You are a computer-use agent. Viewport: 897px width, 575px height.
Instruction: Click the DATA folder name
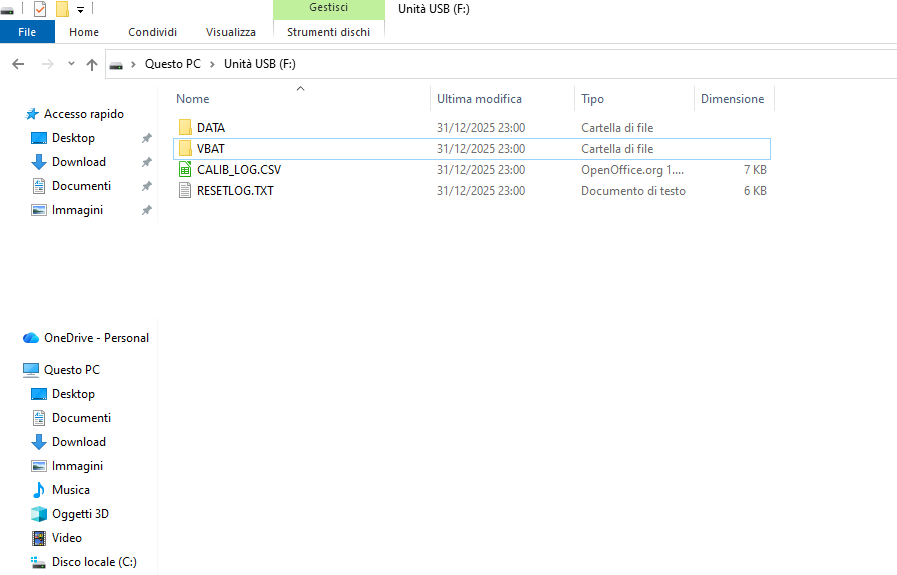point(211,128)
